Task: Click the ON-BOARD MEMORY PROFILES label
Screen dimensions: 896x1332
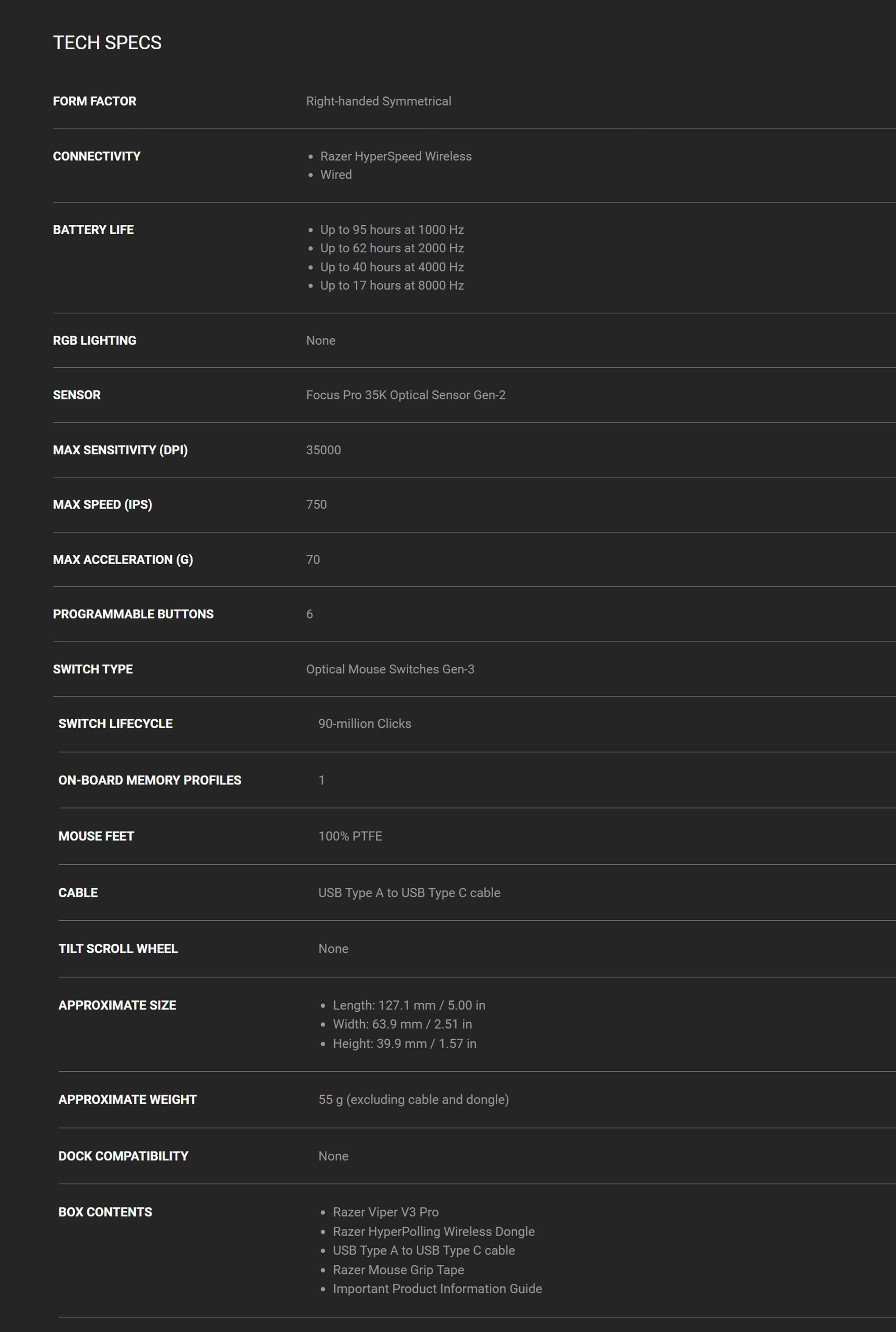Action: coord(150,780)
